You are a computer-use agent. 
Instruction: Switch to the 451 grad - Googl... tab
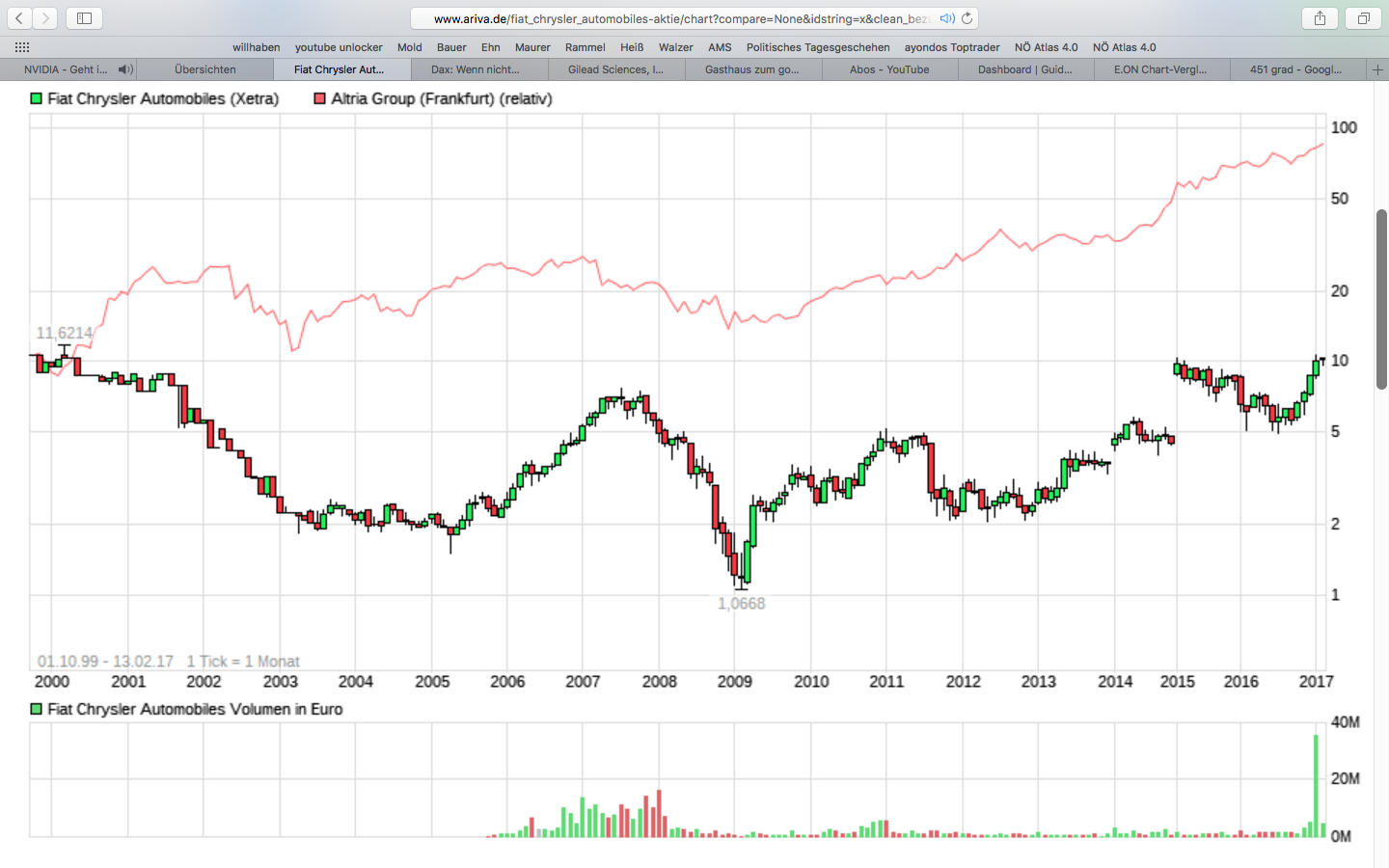click(1298, 69)
